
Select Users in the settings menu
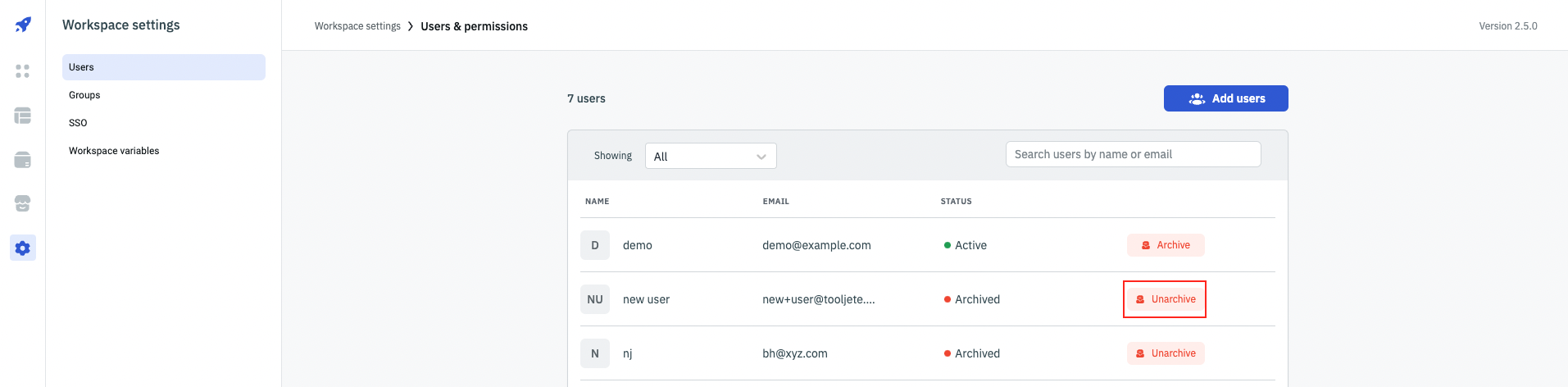[163, 67]
